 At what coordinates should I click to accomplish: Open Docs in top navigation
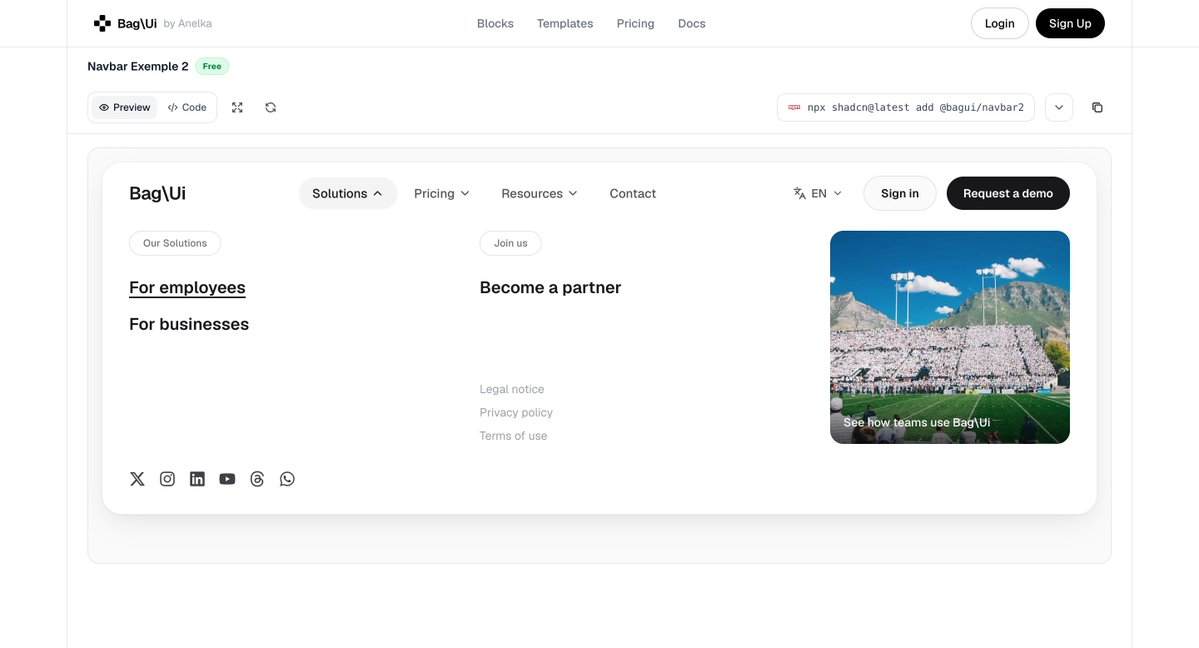click(691, 24)
